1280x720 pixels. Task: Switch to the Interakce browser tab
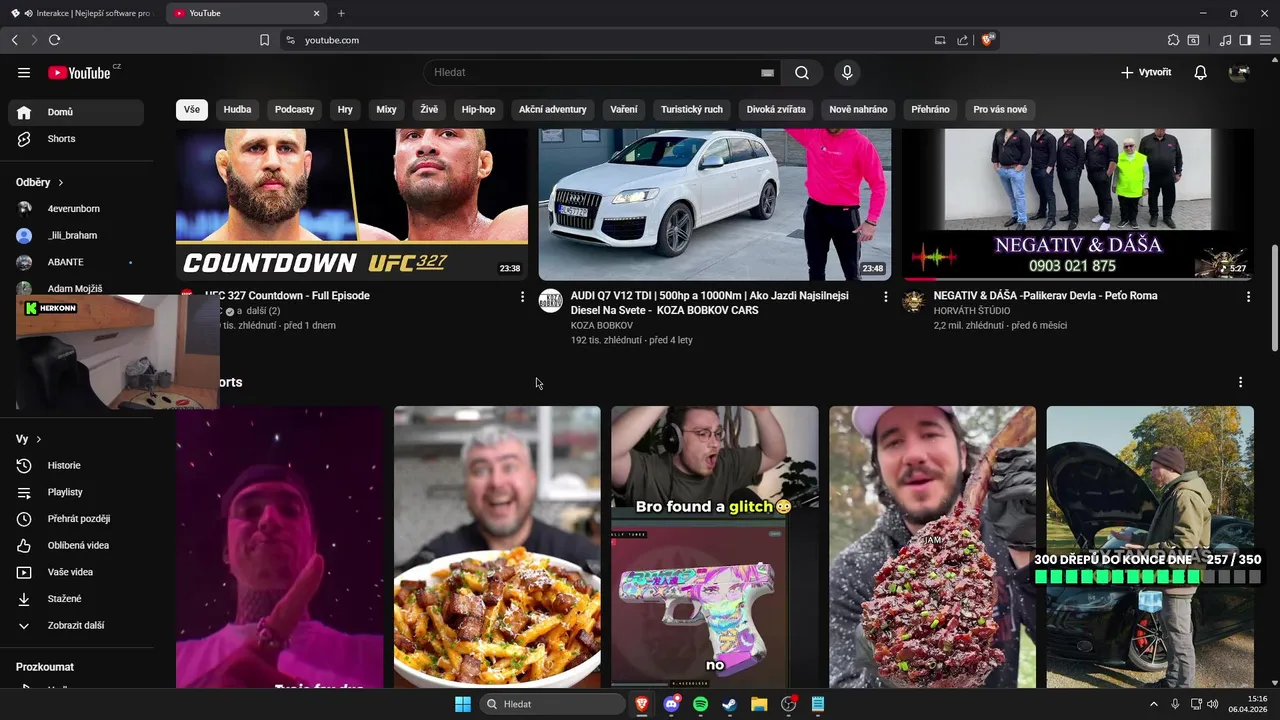[x=83, y=13]
